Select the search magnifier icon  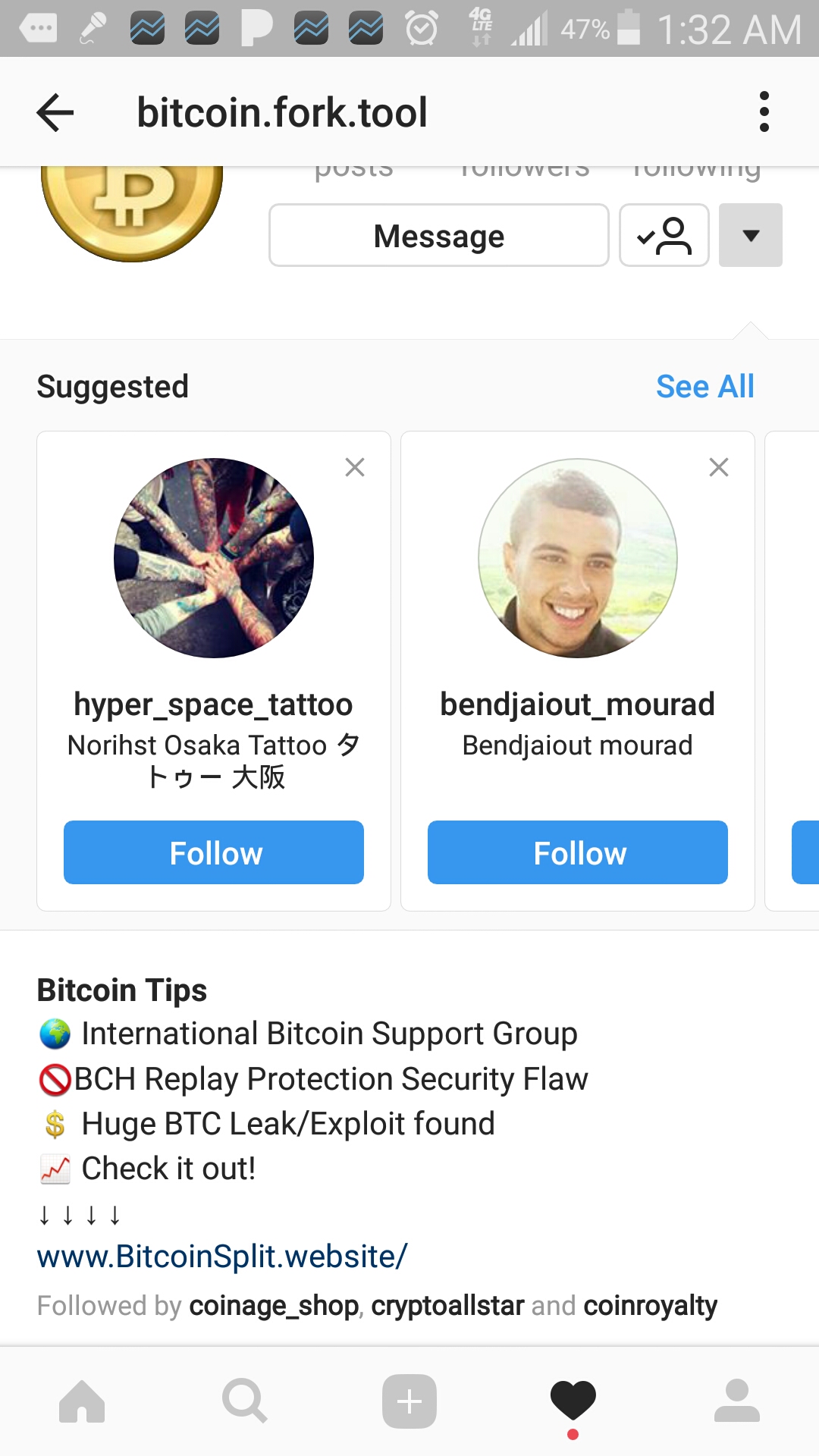point(246,1401)
